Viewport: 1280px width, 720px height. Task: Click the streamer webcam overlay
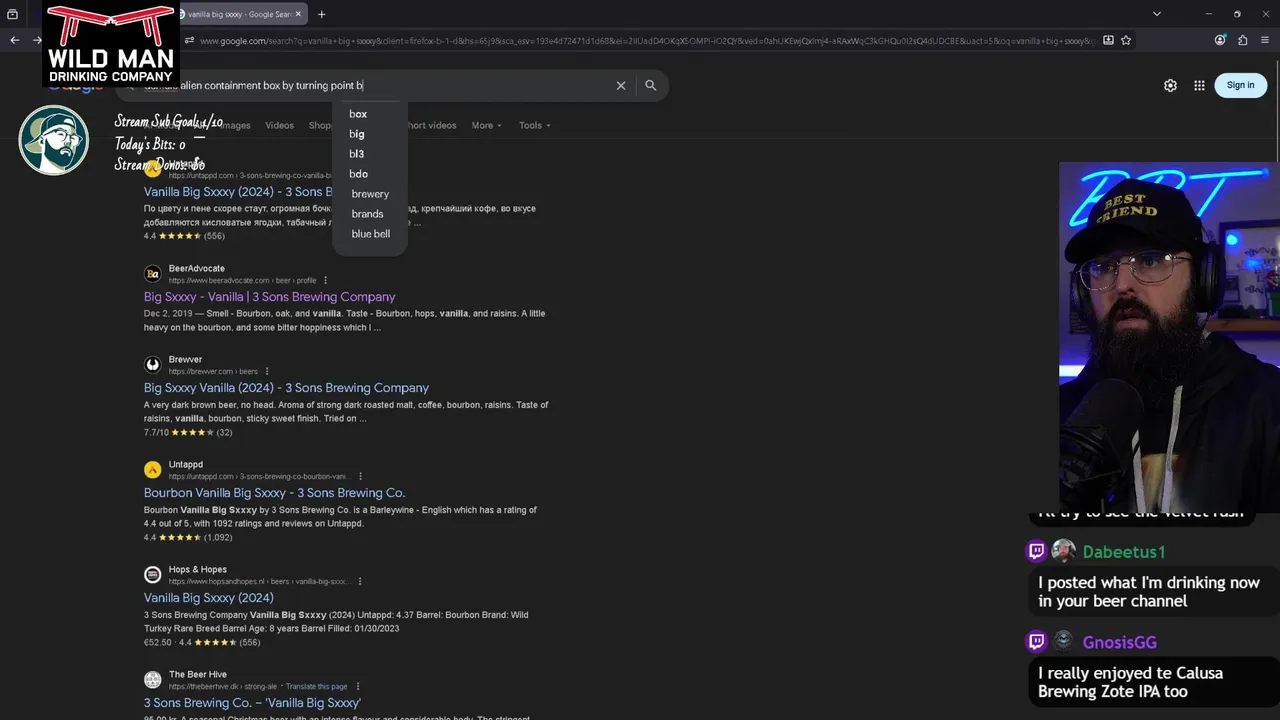pyautogui.click(x=1169, y=336)
